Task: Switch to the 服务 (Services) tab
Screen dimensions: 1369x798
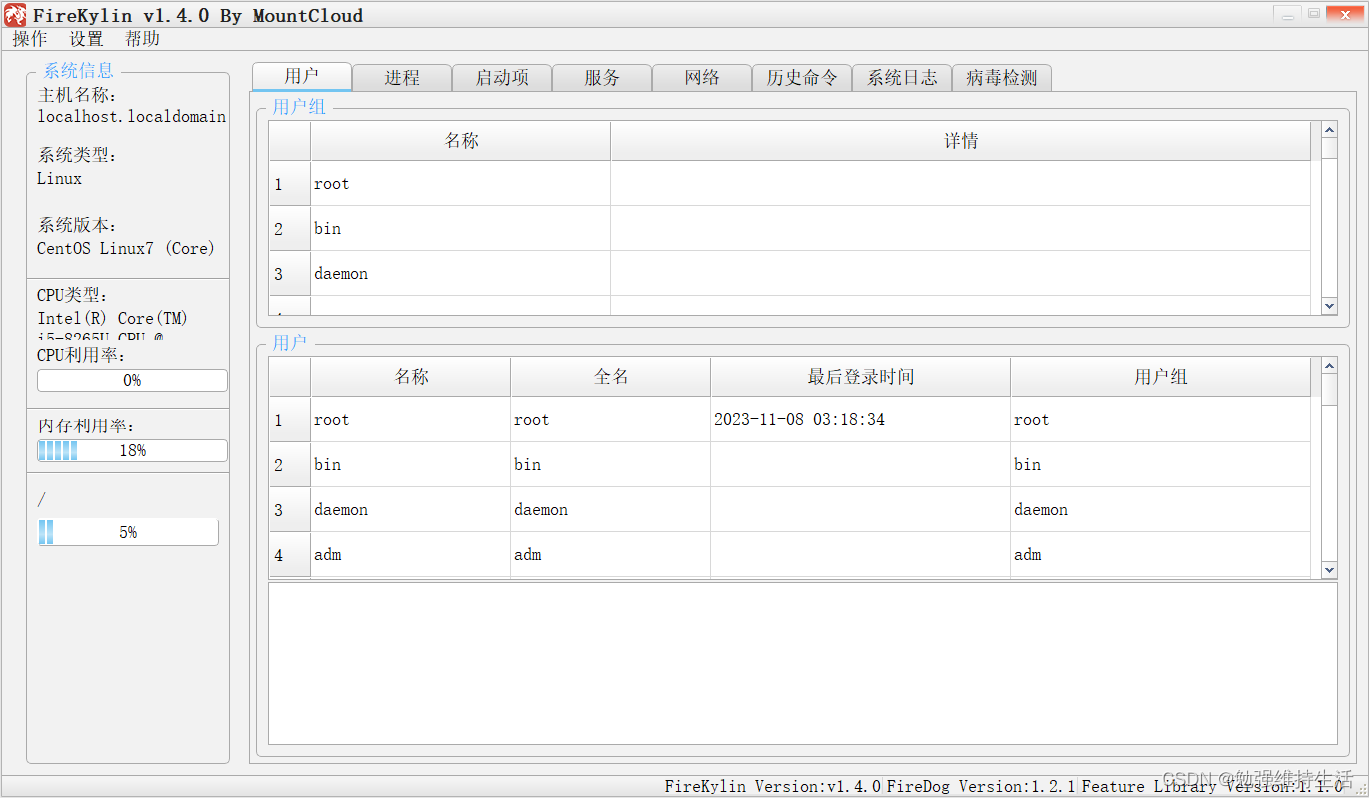Action: (x=602, y=77)
